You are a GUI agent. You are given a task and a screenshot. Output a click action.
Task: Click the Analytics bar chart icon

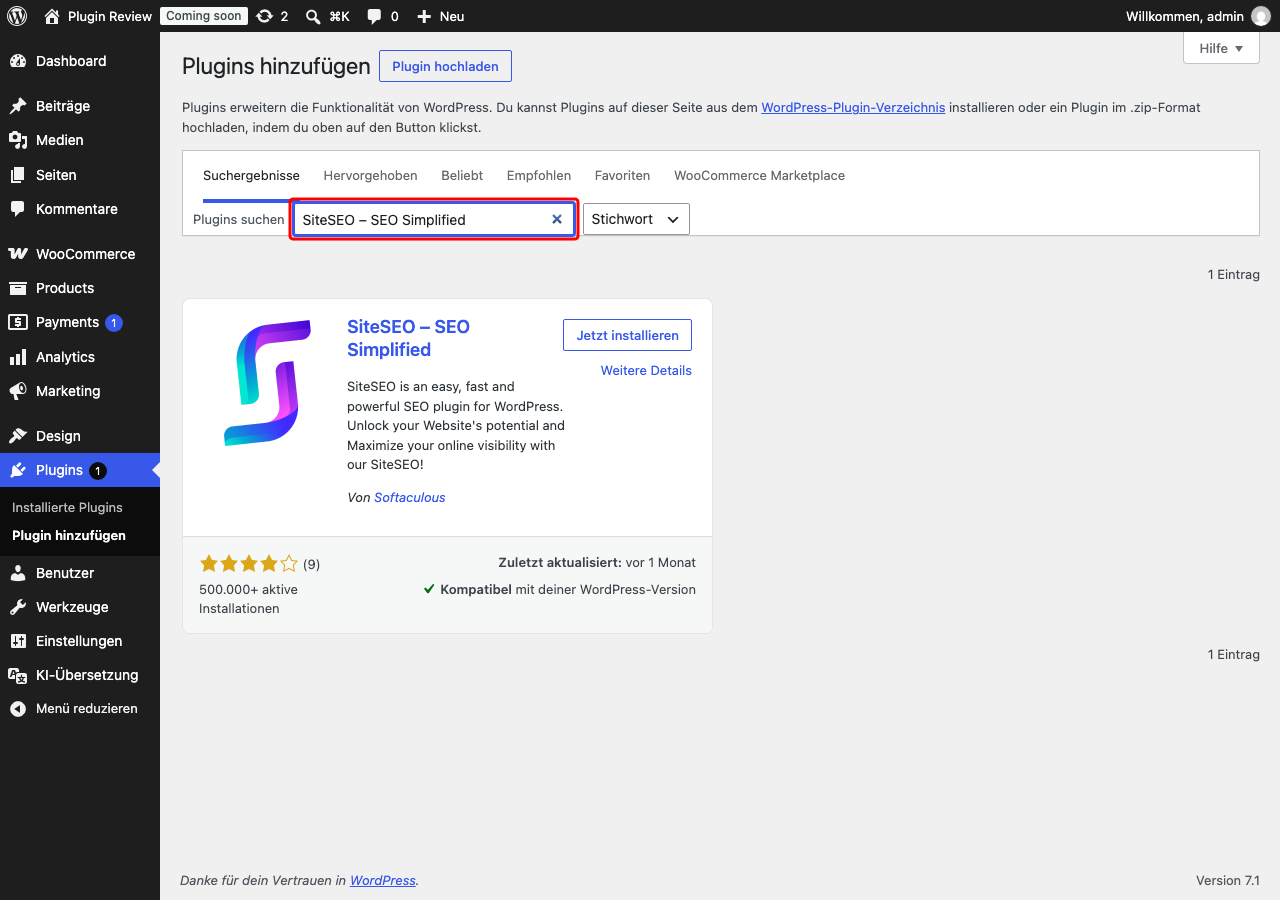18,357
